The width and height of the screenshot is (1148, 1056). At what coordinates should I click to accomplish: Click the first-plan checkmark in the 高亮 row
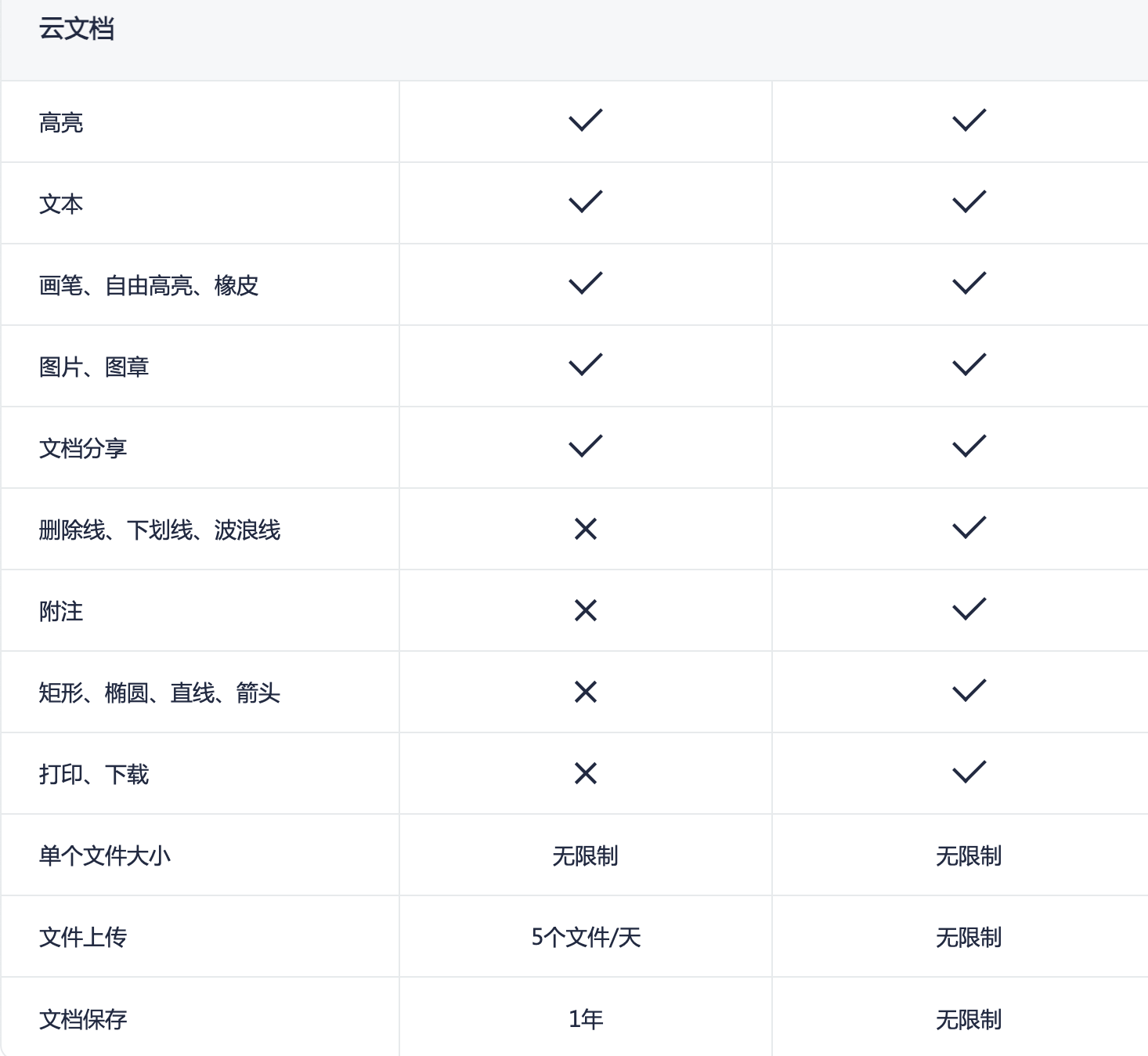coord(586,121)
